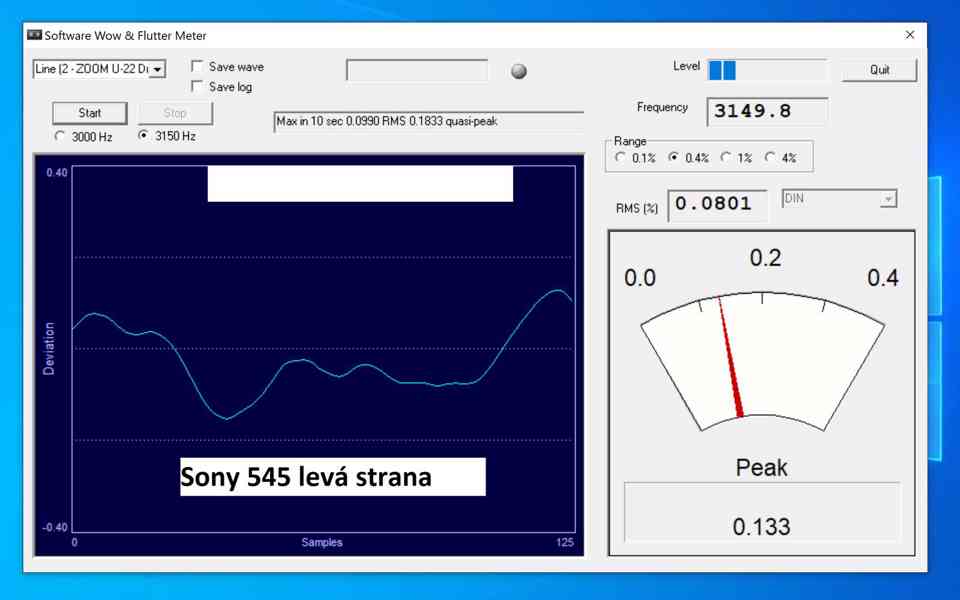Set the range to 0.1%
This screenshot has width=960, height=600.
tap(621, 158)
